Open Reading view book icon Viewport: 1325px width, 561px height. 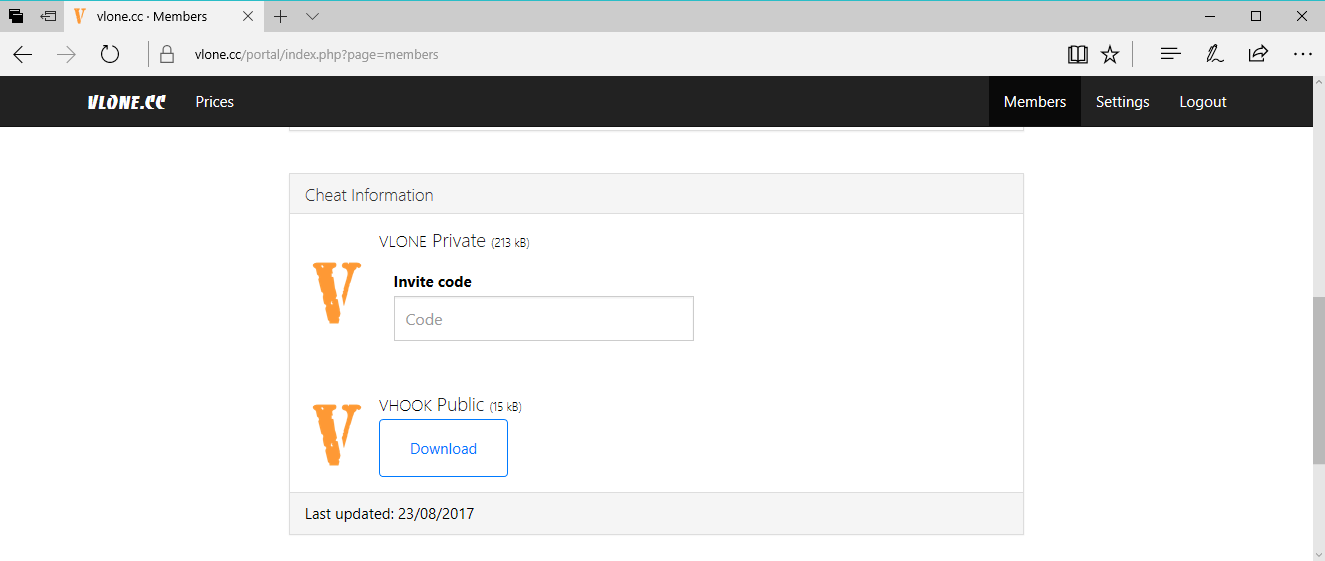1077,55
